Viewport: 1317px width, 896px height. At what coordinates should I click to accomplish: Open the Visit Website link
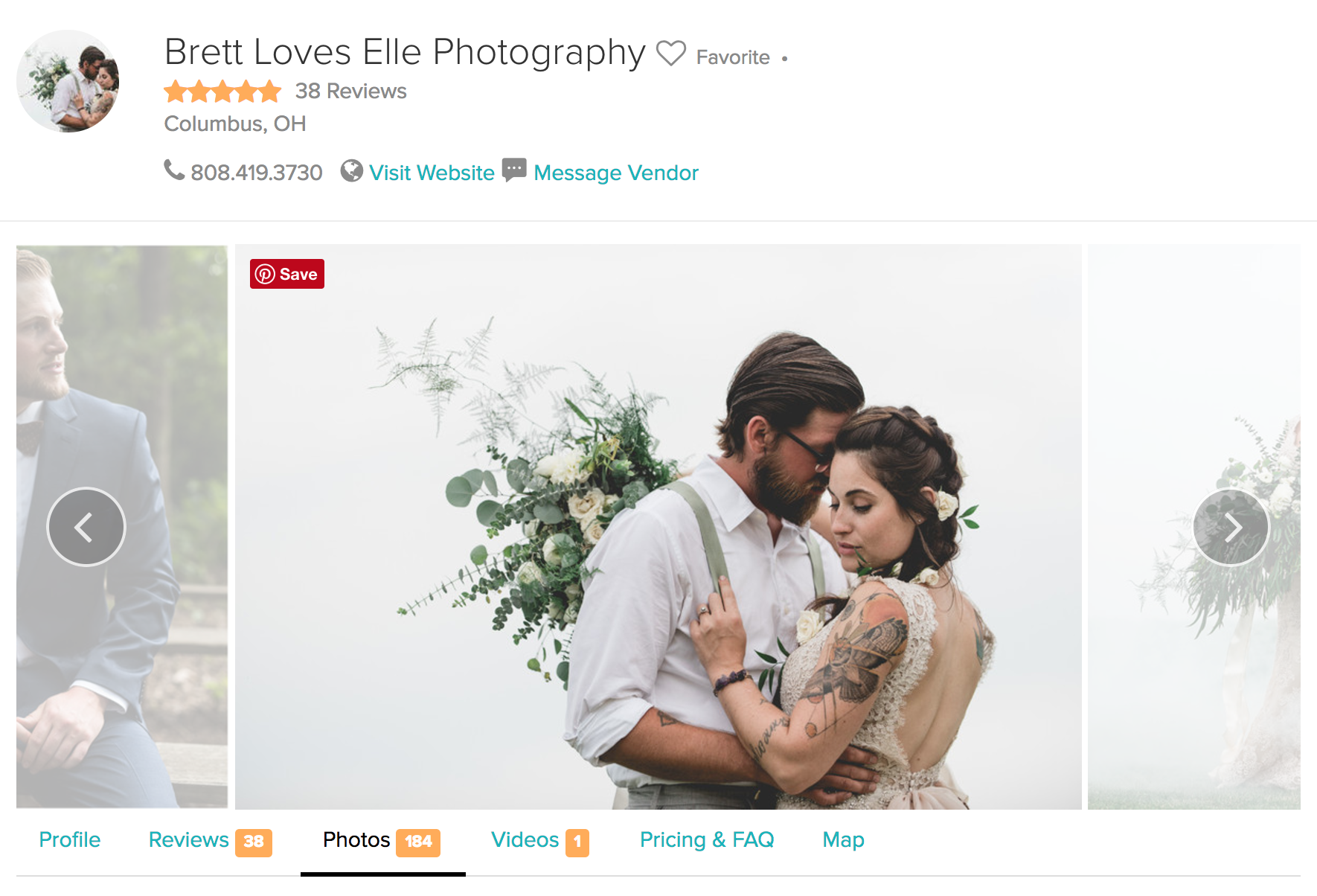pos(432,173)
